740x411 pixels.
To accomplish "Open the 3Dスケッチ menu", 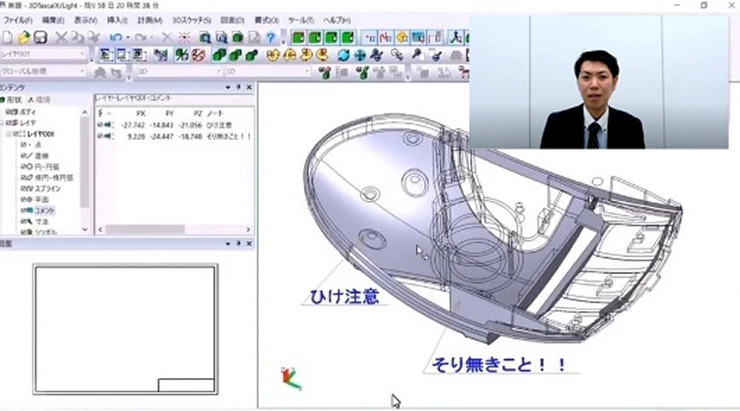I will point(188,20).
